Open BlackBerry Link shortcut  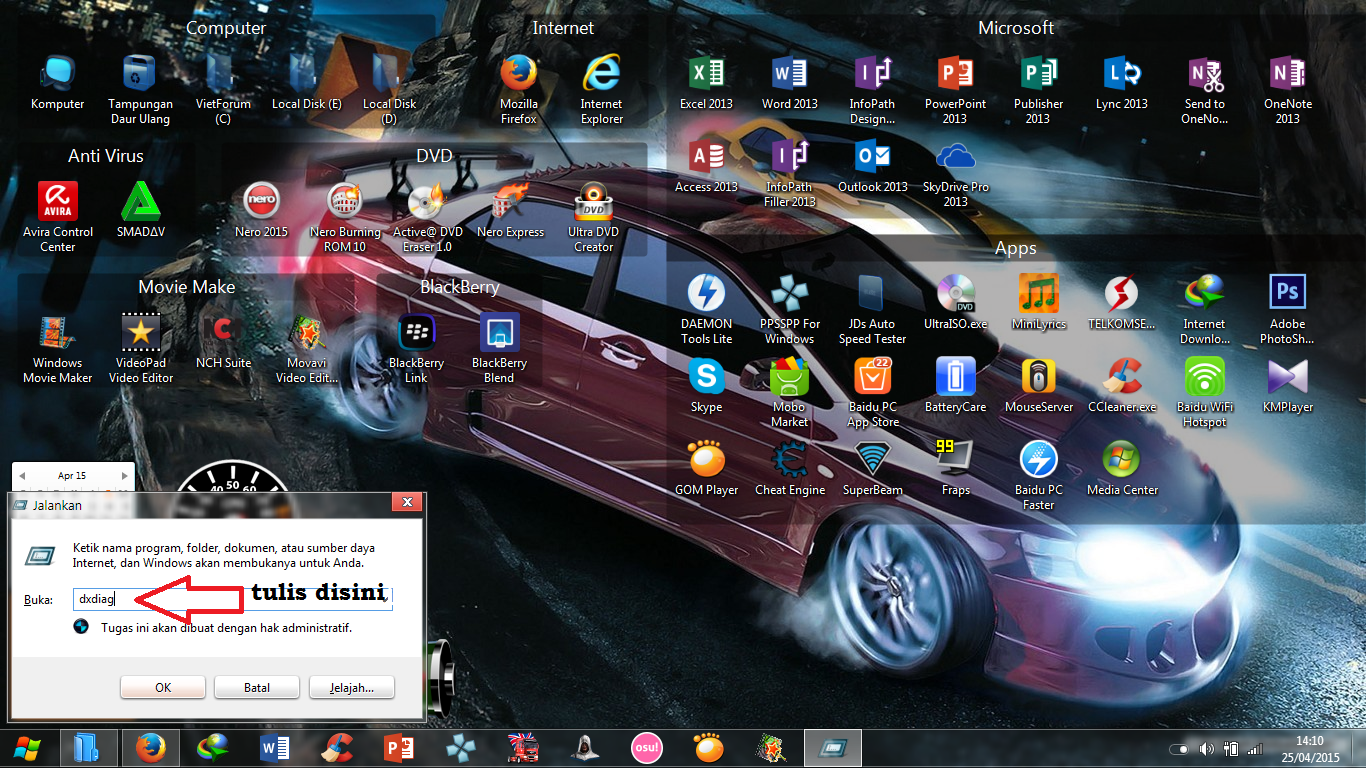click(416, 348)
